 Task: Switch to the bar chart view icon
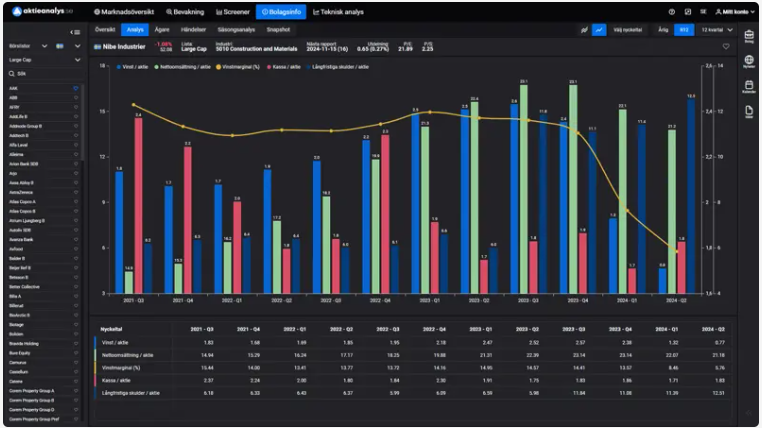click(583, 30)
